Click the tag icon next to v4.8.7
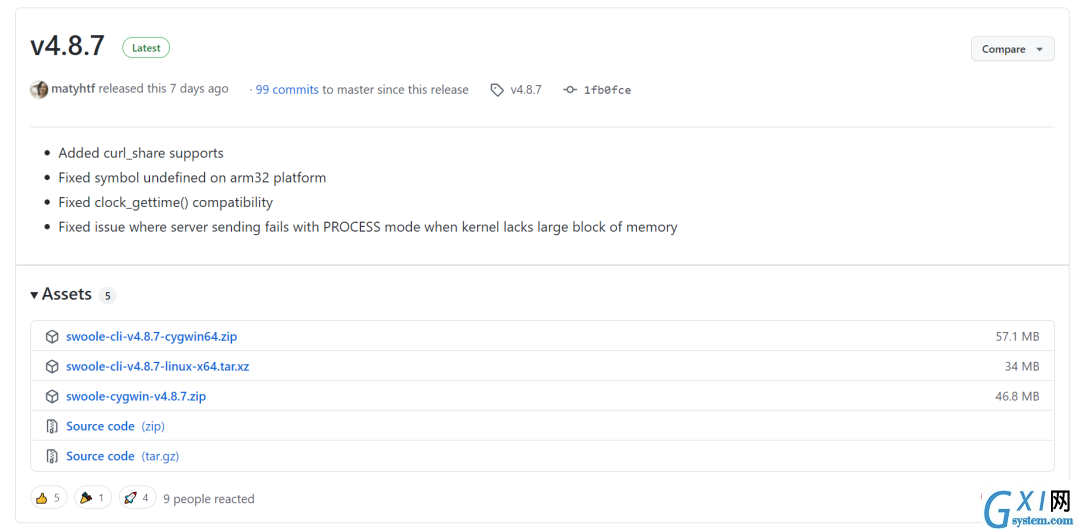Viewport: 1080px width, 529px height. 497,90
